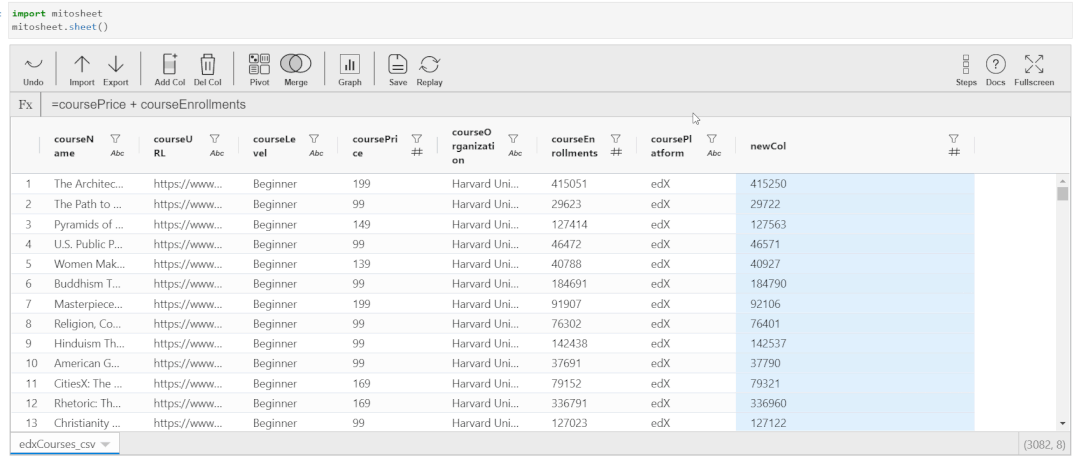Screen dimensions: 1079x462
Task: Click the vertical scrollbar down arrow
Action: tap(1063, 425)
